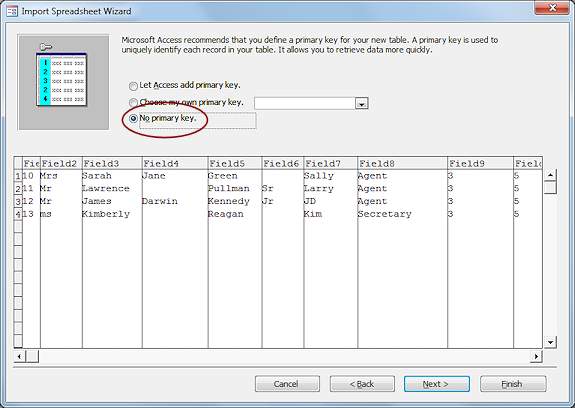Click the vertical scrollbar thumb
This screenshot has width=575, height=408.
550,188
